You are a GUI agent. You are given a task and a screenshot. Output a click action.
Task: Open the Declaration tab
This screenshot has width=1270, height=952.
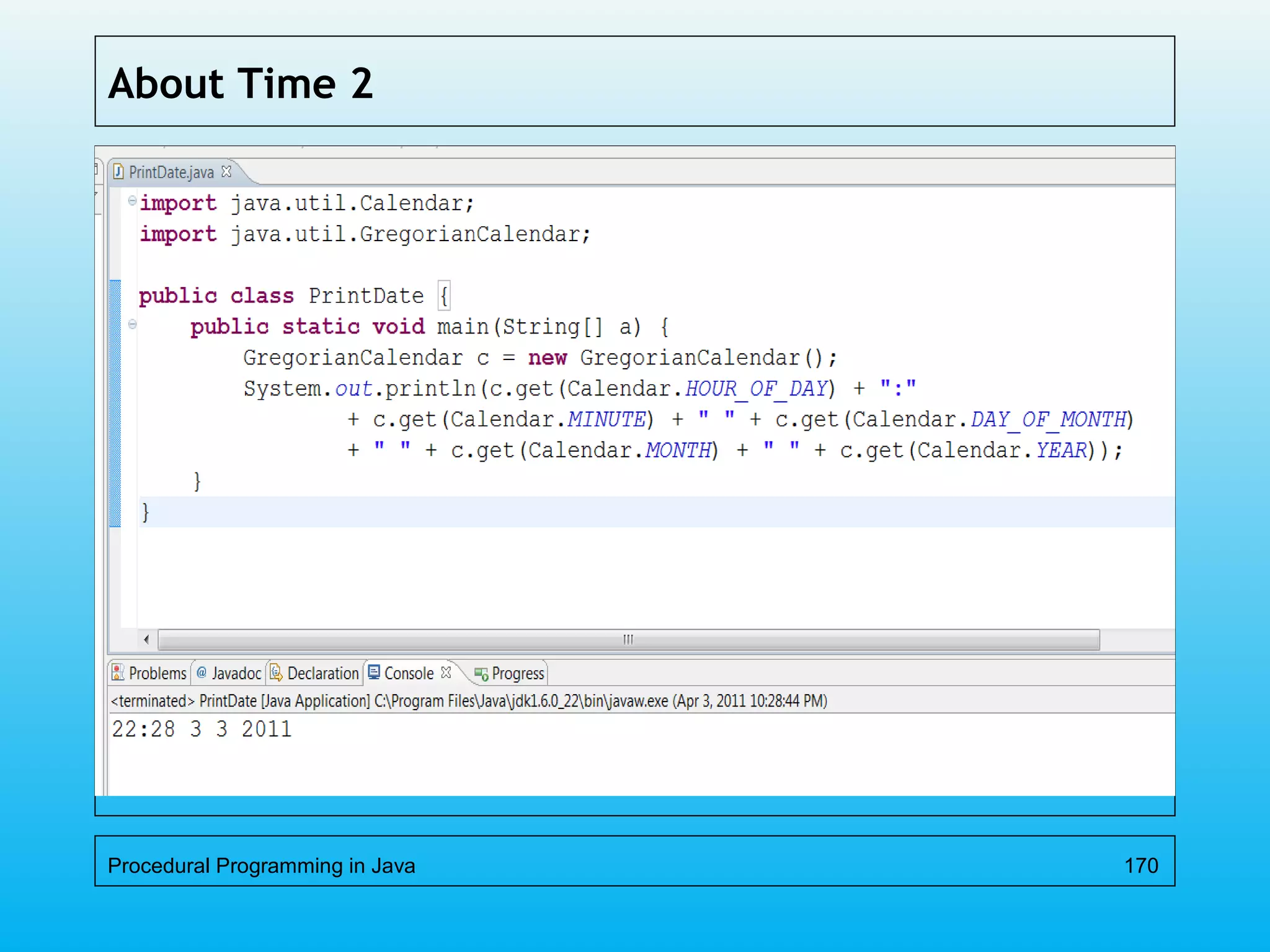[x=315, y=673]
